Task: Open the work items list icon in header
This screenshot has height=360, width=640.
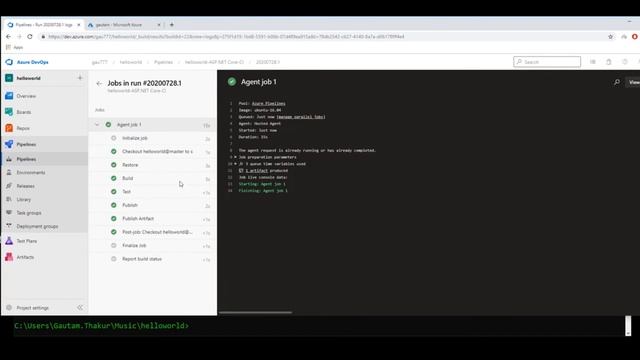Action: point(593,62)
